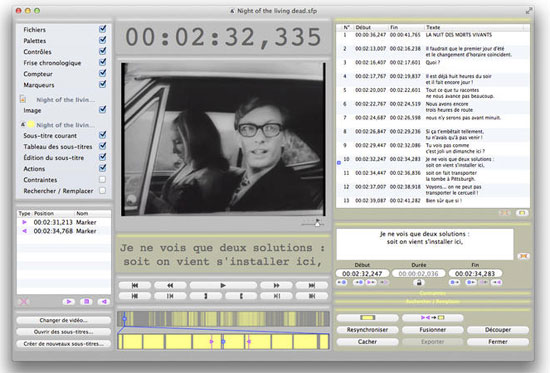The width and height of the screenshot is (550, 373).
Task: Jump to the start of the video
Action: pos(135,285)
